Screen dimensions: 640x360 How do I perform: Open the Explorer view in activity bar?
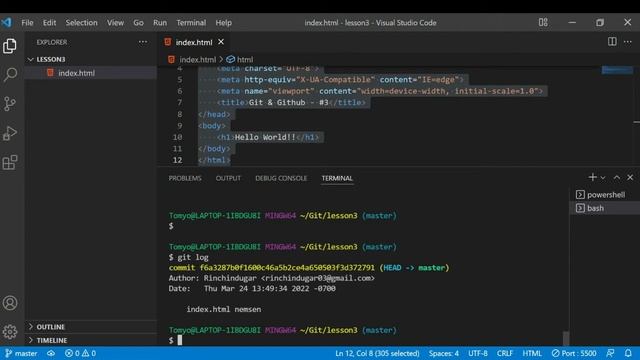pos(10,46)
